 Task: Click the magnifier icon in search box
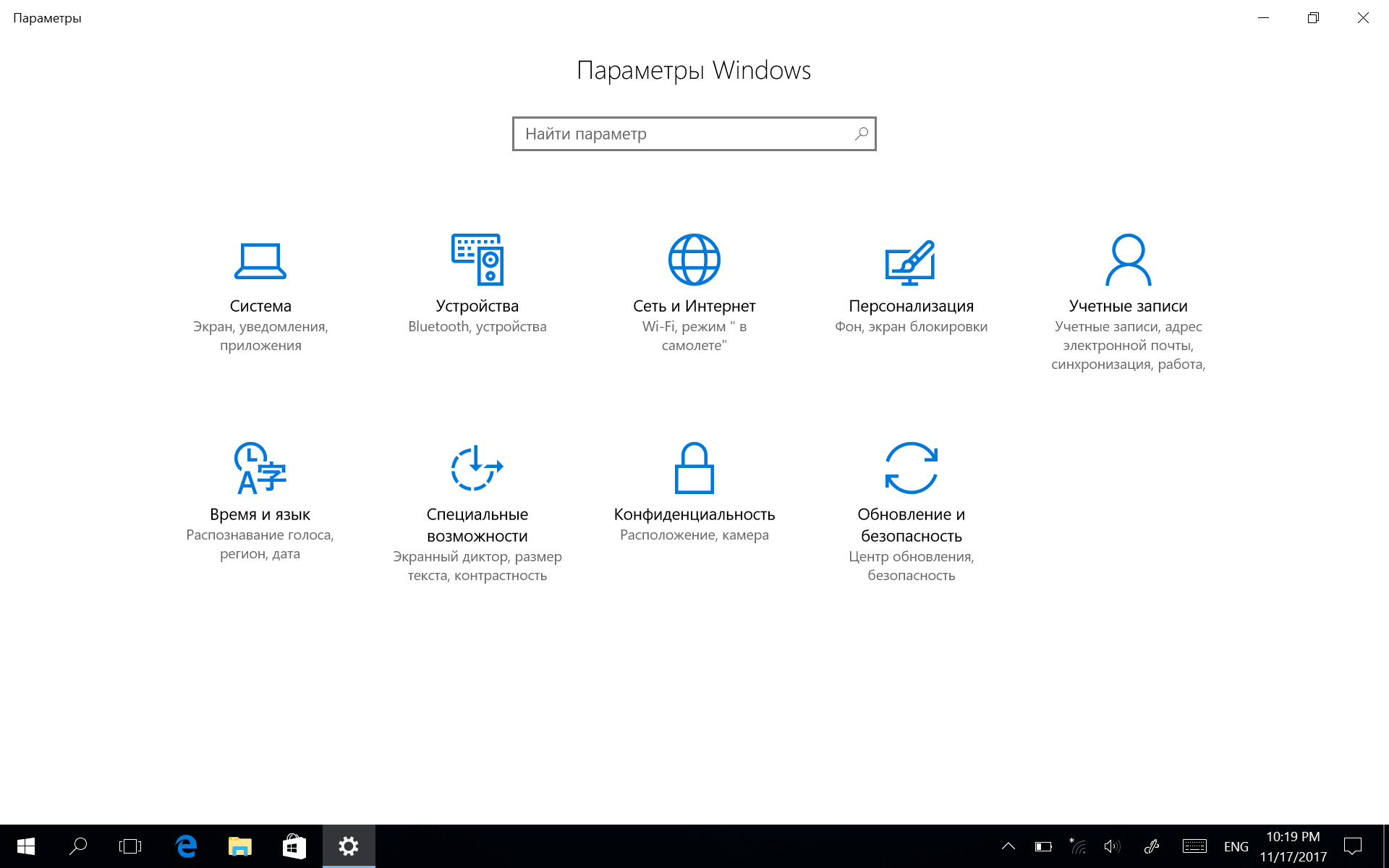[861, 134]
